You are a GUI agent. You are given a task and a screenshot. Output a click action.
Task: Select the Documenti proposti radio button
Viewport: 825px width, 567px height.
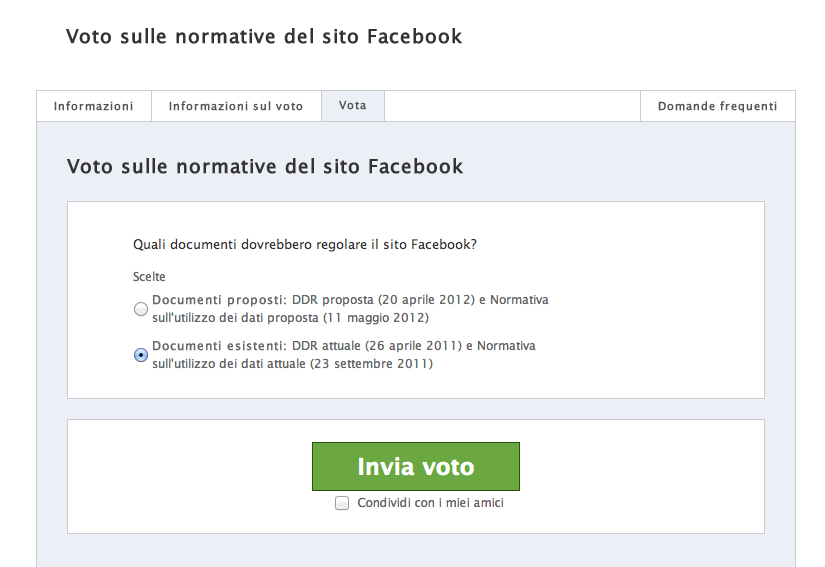point(141,309)
